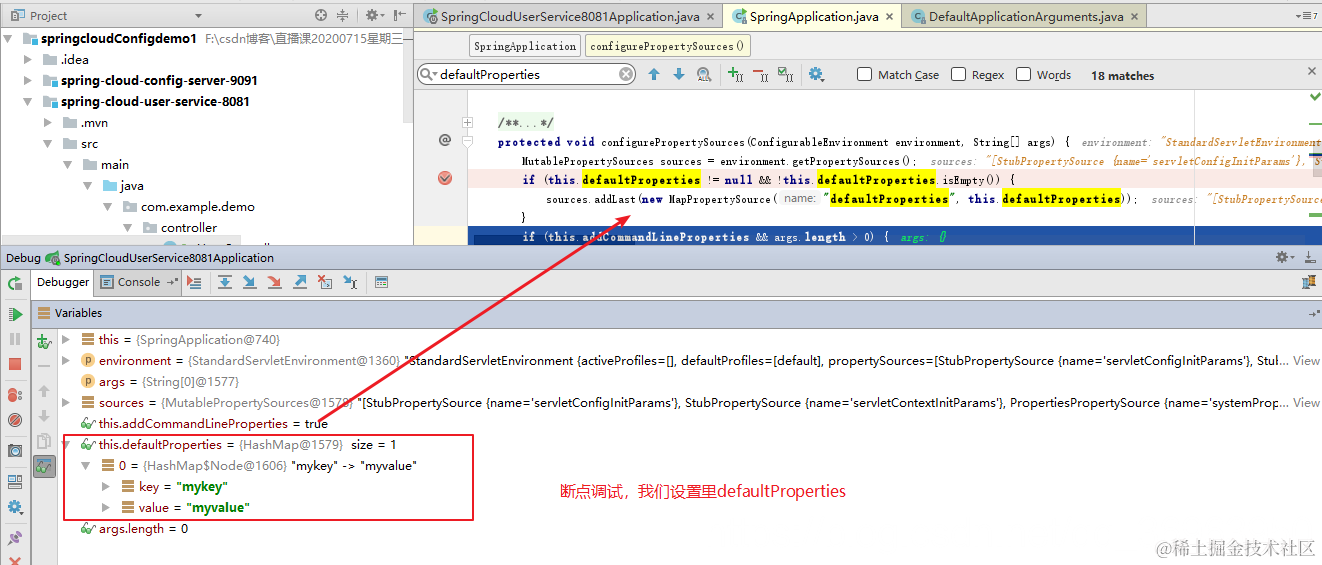Toggle the breakpoint on the defaultProperties line

445,179
